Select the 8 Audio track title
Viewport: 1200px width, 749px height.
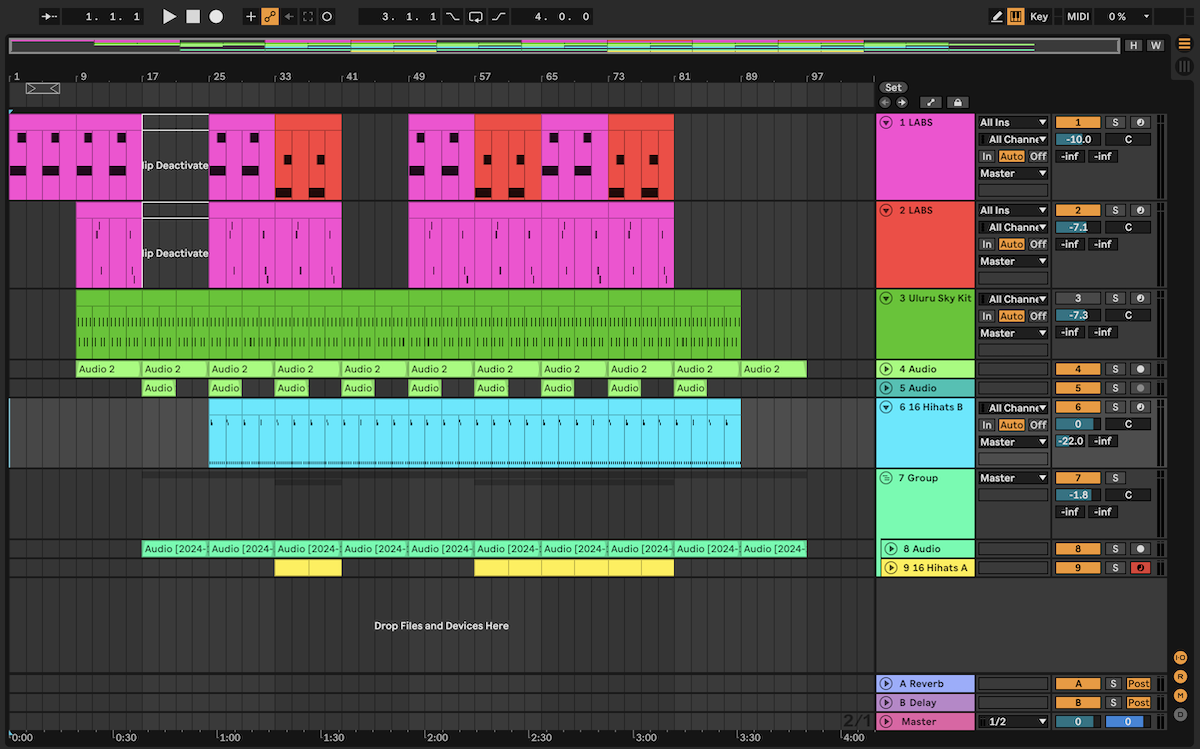click(928, 549)
